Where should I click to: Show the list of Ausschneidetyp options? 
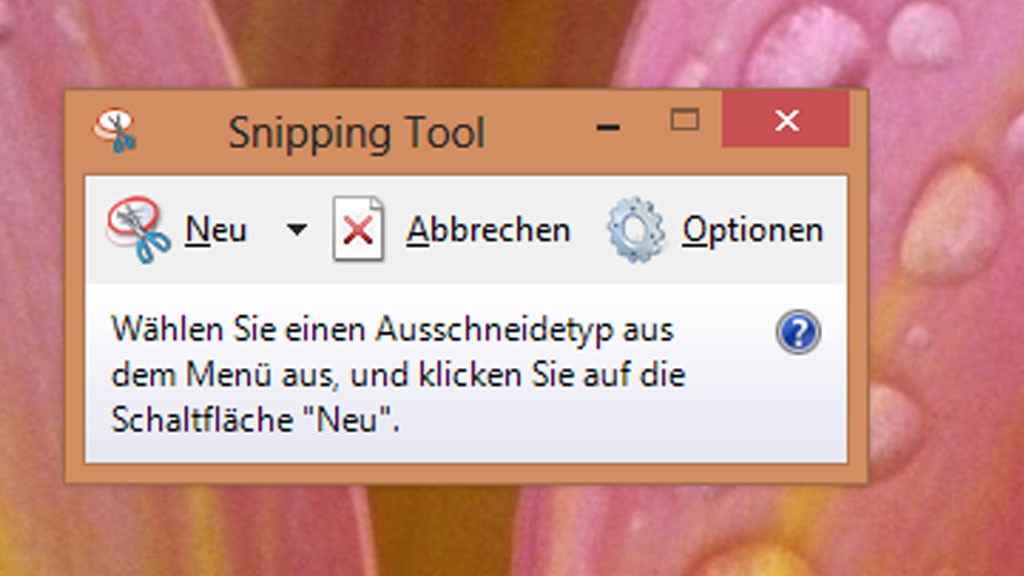[x=296, y=229]
